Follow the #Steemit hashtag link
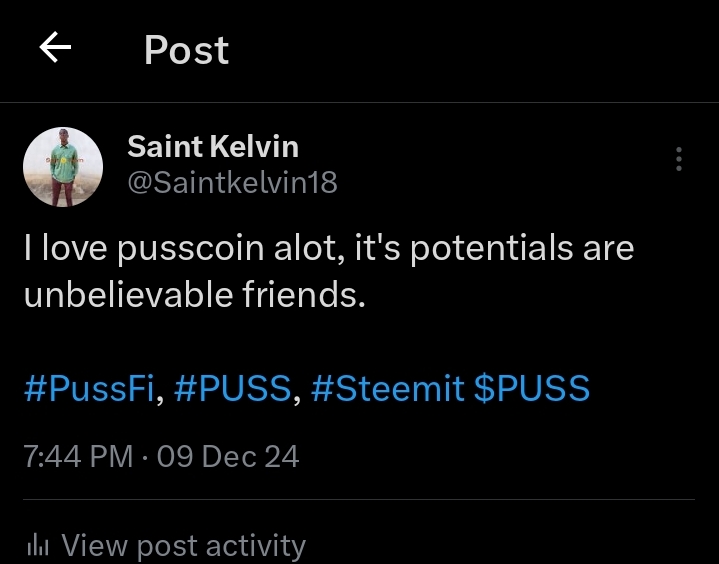The width and height of the screenshot is (719, 564). [388, 389]
